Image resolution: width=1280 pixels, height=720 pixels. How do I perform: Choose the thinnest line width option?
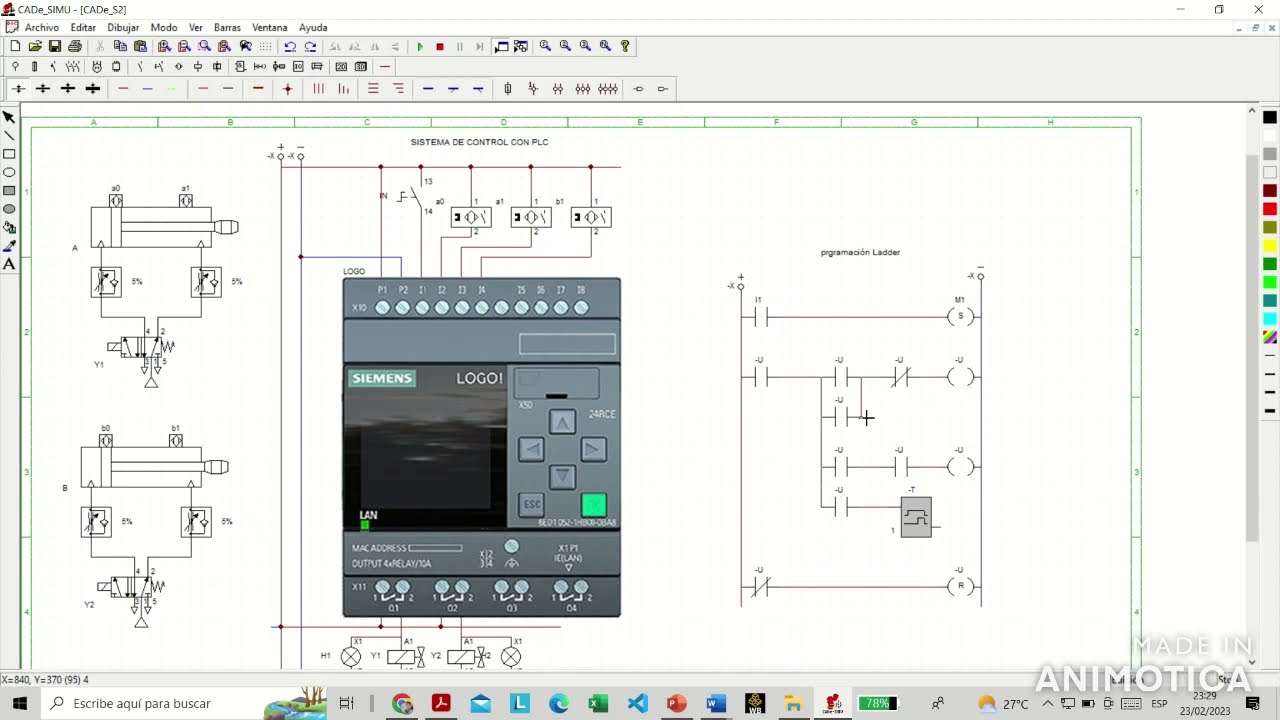(x=1270, y=356)
